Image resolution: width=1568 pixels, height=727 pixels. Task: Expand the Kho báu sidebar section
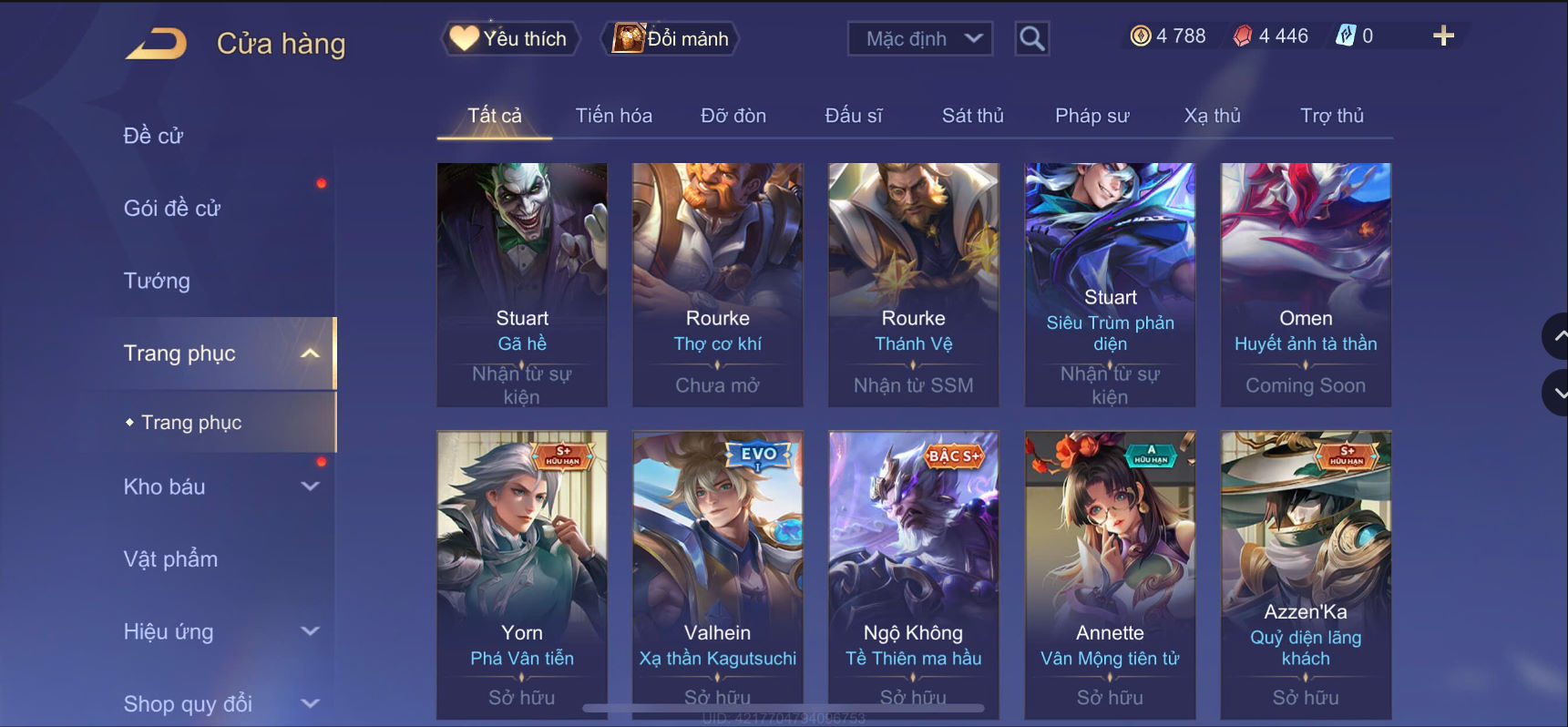click(x=310, y=486)
